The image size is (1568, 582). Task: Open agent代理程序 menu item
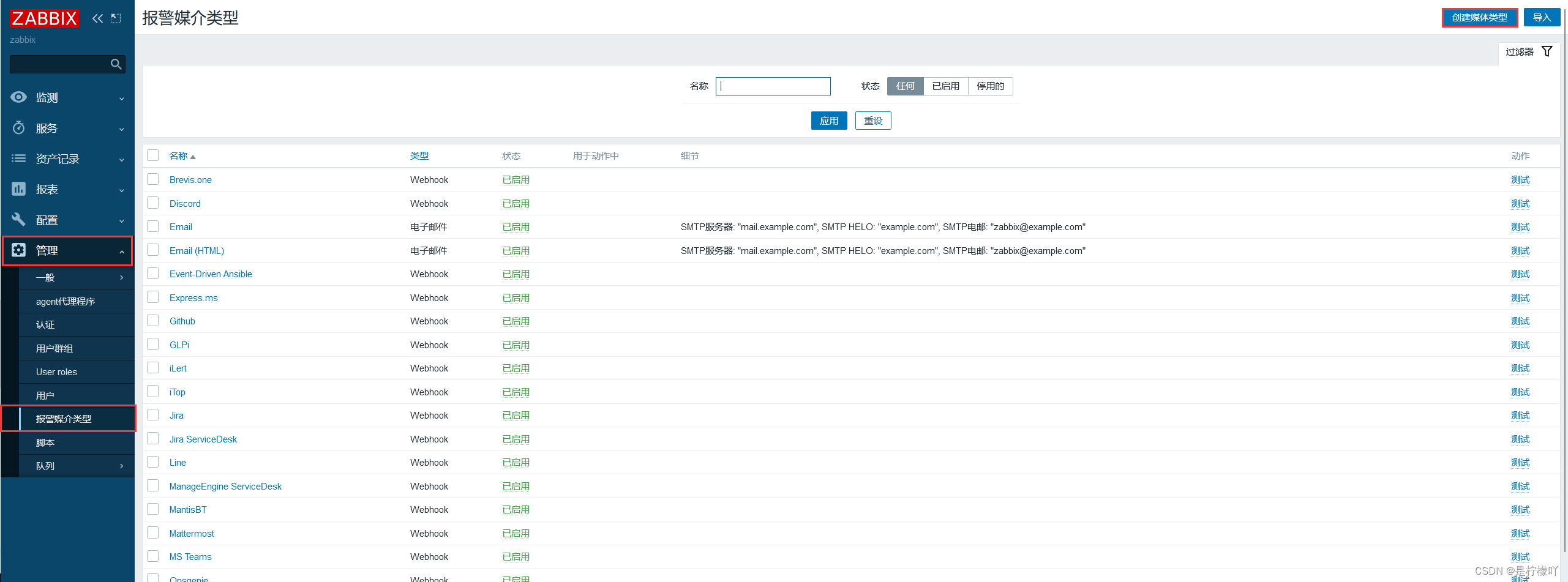[x=77, y=301]
